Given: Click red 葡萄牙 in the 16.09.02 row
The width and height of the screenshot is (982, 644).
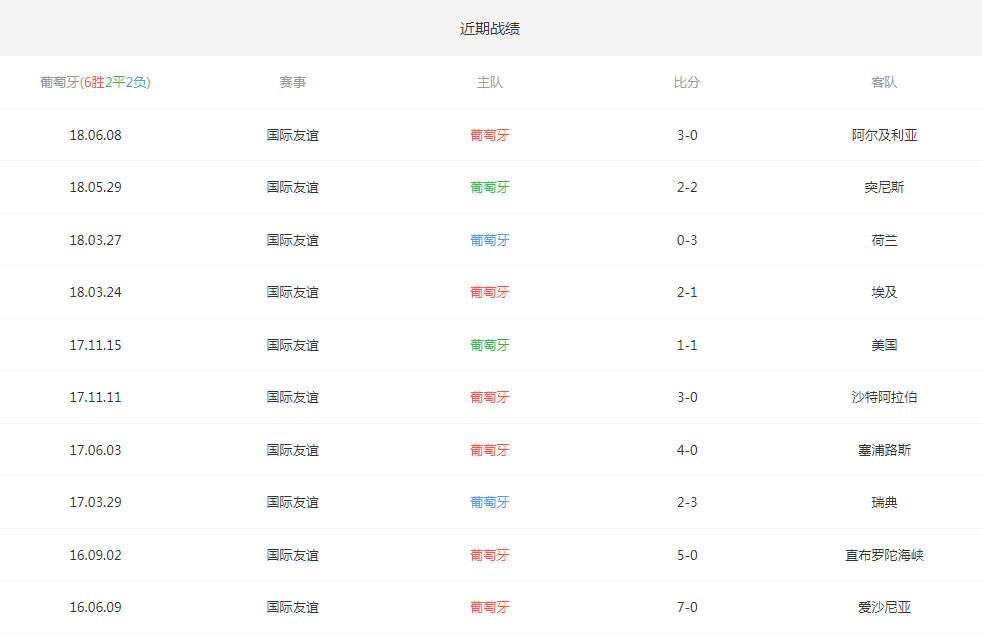Looking at the screenshot, I should pyautogui.click(x=490, y=555).
